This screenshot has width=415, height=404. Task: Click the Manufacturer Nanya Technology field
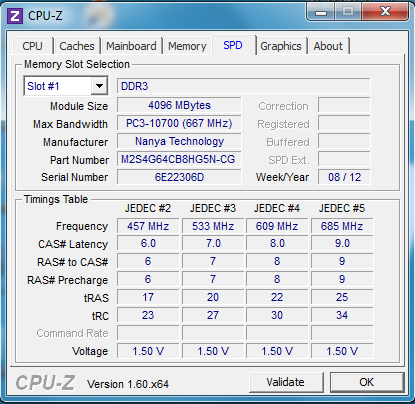click(x=179, y=141)
